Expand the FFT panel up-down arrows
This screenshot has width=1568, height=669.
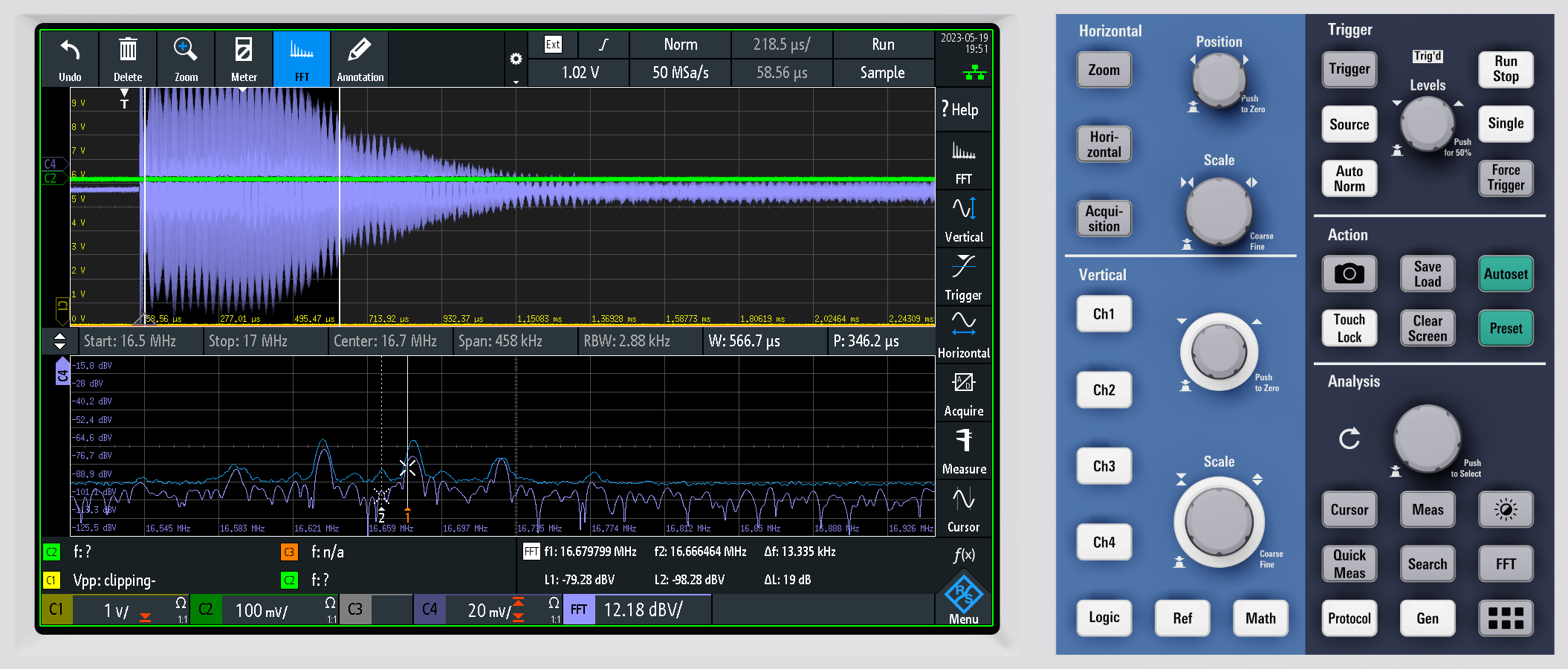tap(60, 341)
